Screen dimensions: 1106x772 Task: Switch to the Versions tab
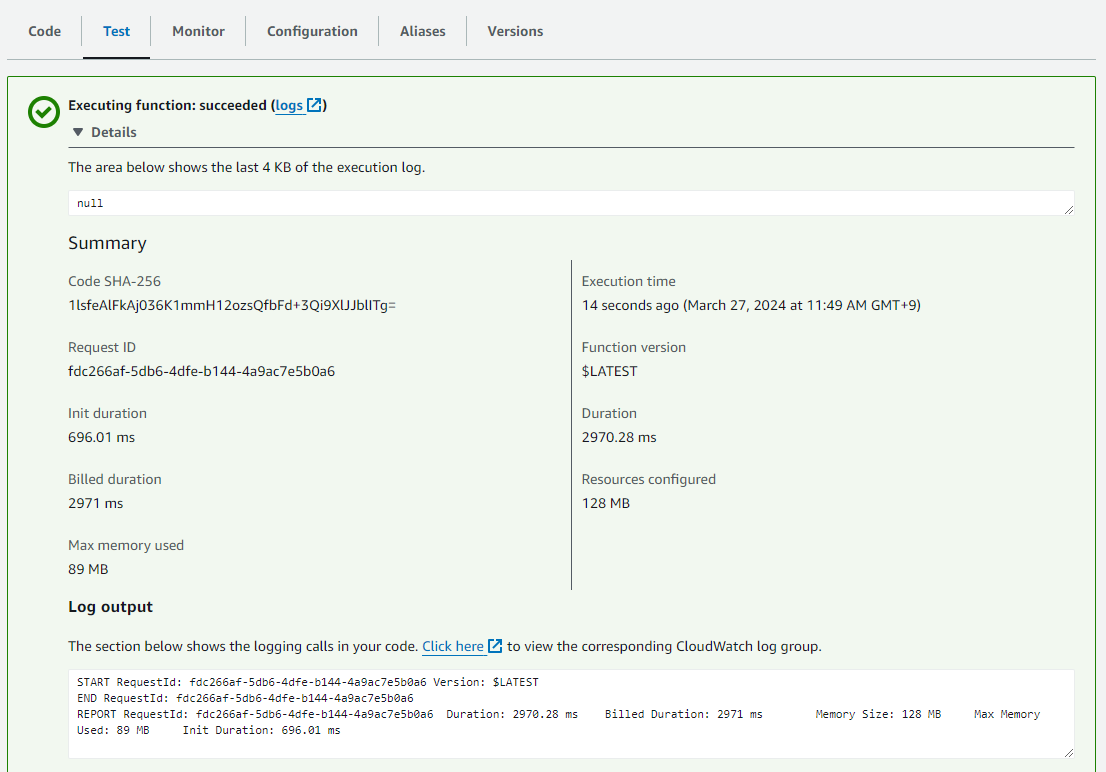tap(515, 31)
